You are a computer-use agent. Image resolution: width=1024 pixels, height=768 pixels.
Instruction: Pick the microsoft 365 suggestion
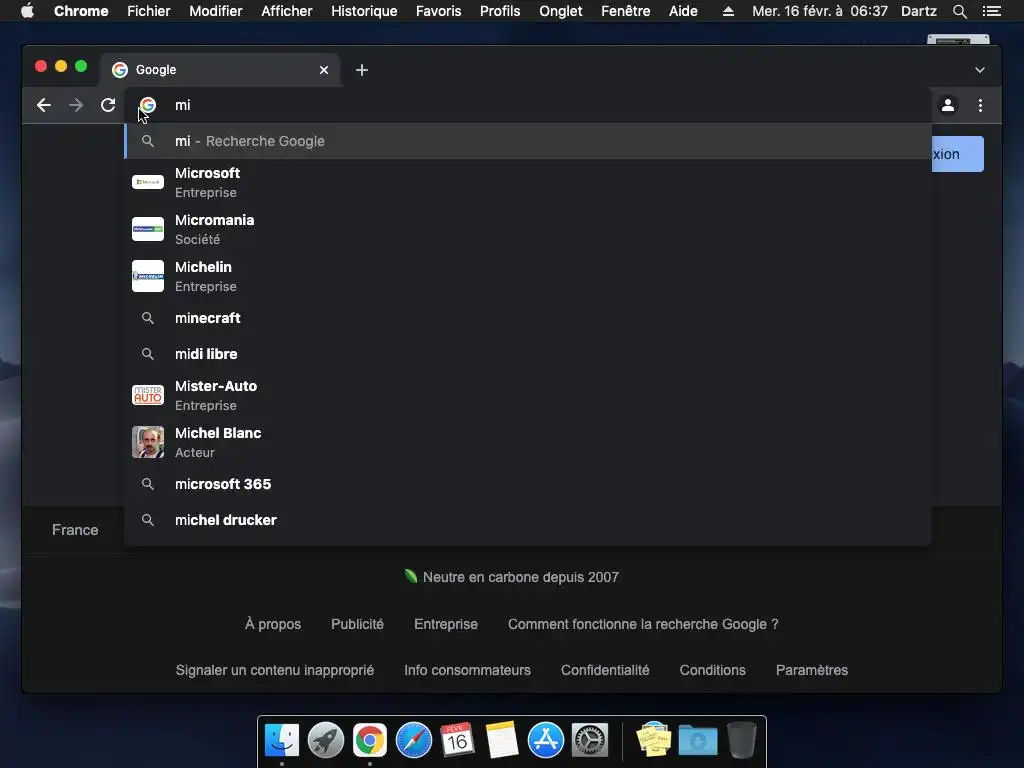528,484
